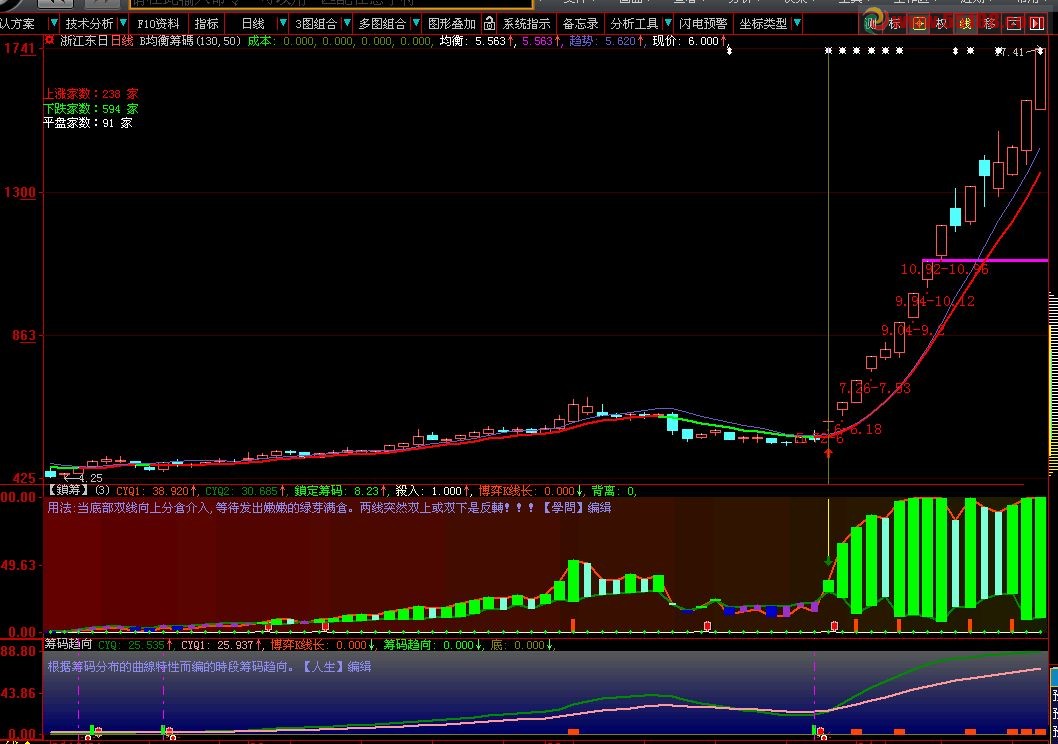
Task: Click the 现价: 6.000 value
Action: point(690,40)
